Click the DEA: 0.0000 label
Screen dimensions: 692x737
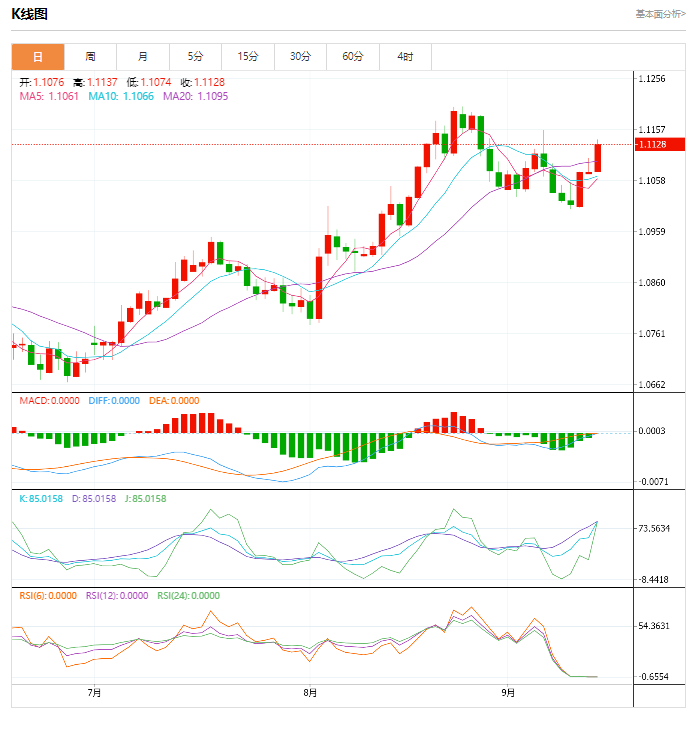174,400
